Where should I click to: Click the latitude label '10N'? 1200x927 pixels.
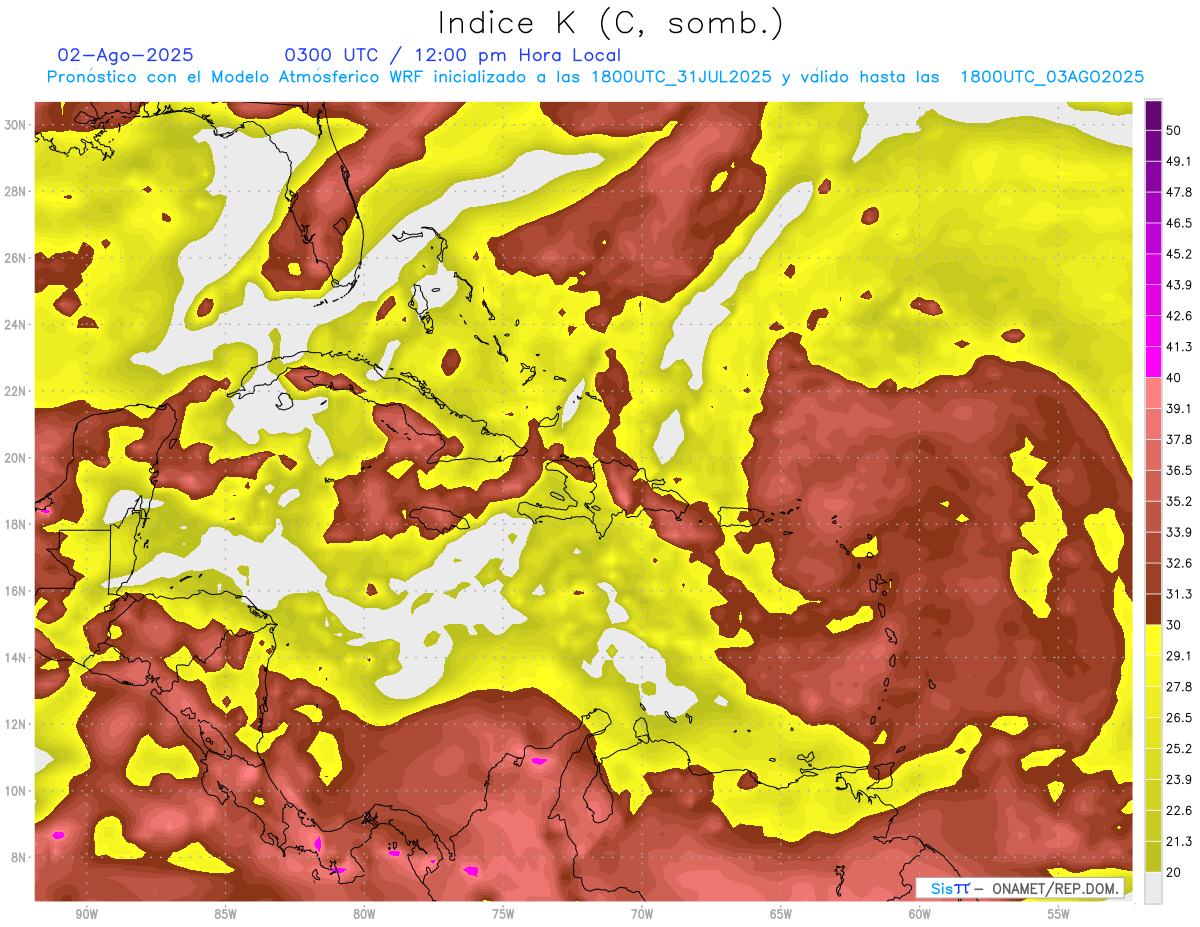click(x=15, y=791)
